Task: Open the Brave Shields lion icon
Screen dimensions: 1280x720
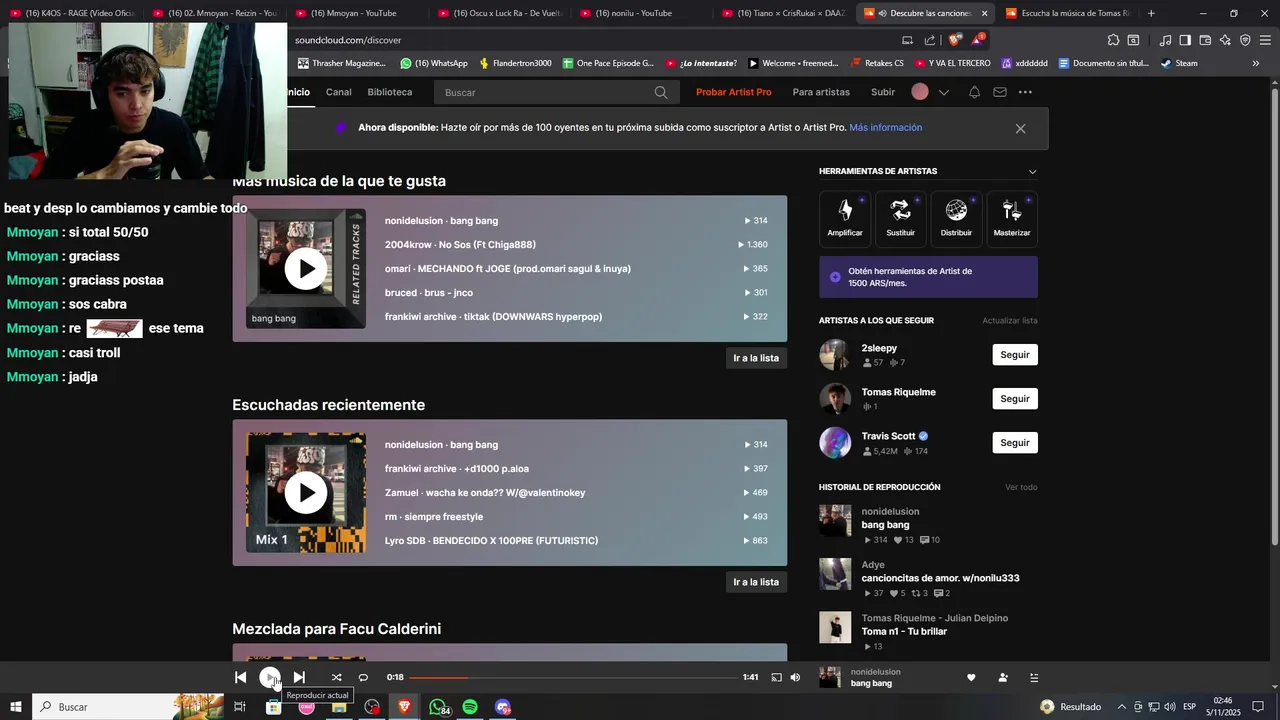Action: (x=955, y=40)
